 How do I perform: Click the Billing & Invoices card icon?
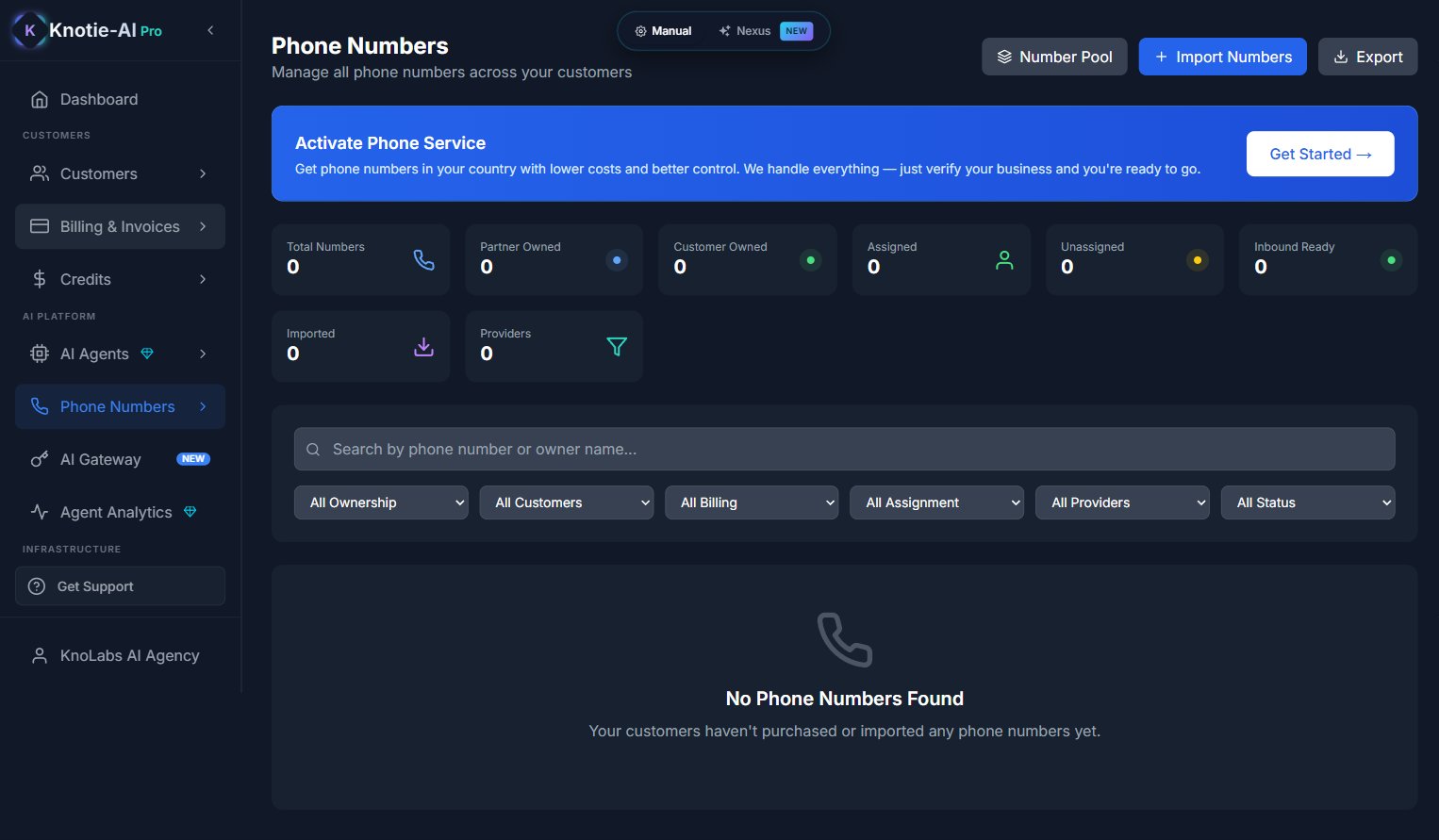[x=40, y=226]
